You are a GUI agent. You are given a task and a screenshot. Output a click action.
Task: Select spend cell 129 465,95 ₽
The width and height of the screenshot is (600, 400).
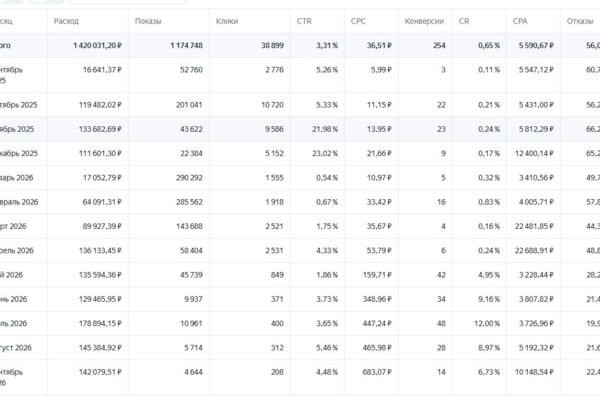[x=100, y=299]
